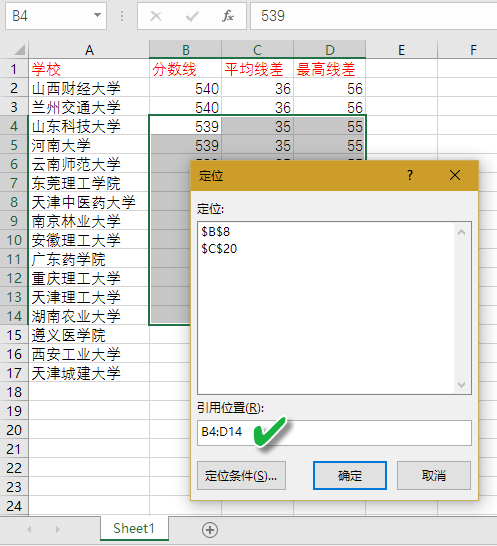Select column F header
Screen dimensions: 497x546
tap(473, 50)
